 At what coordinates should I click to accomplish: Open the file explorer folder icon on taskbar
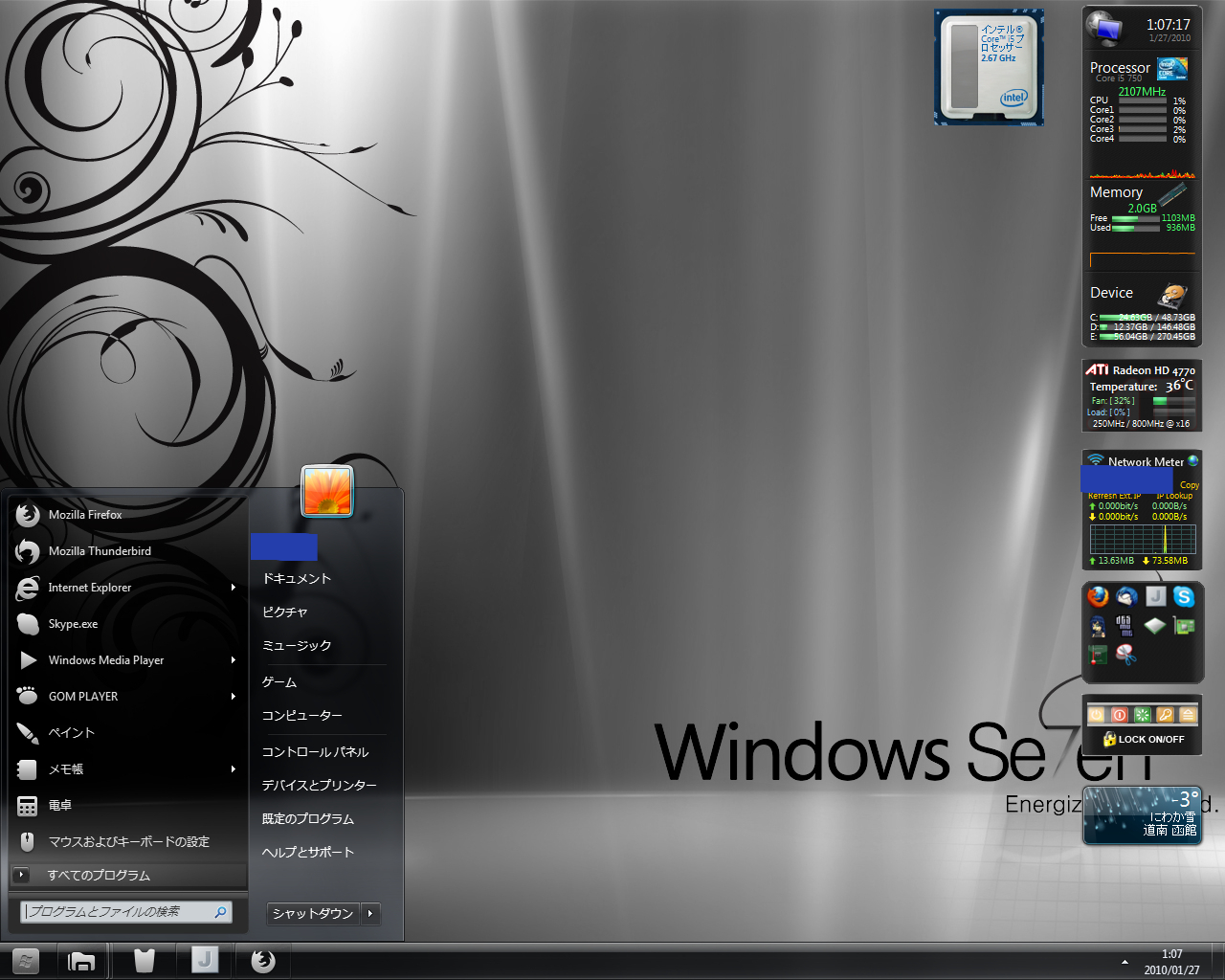coord(82,961)
